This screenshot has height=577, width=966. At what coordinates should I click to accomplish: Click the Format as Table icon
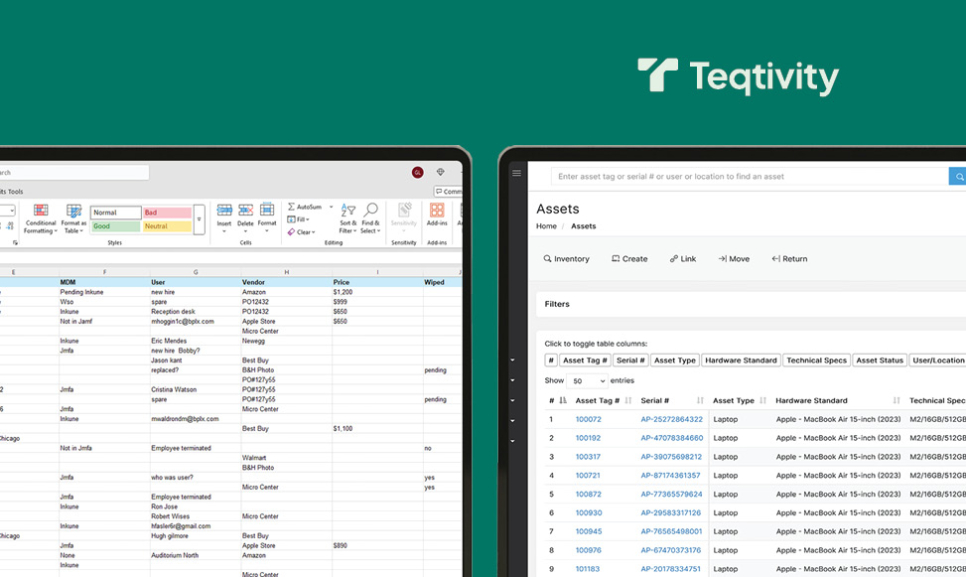(x=73, y=211)
